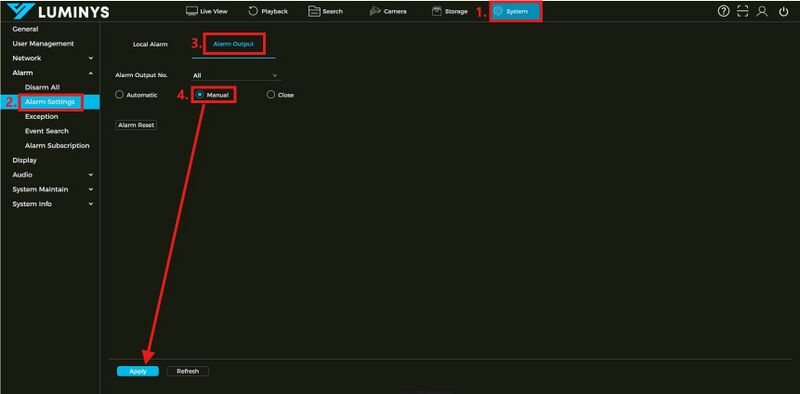Screen dimensions: 800x394
Task: Click the Alarm Reset button
Action: tap(136, 125)
